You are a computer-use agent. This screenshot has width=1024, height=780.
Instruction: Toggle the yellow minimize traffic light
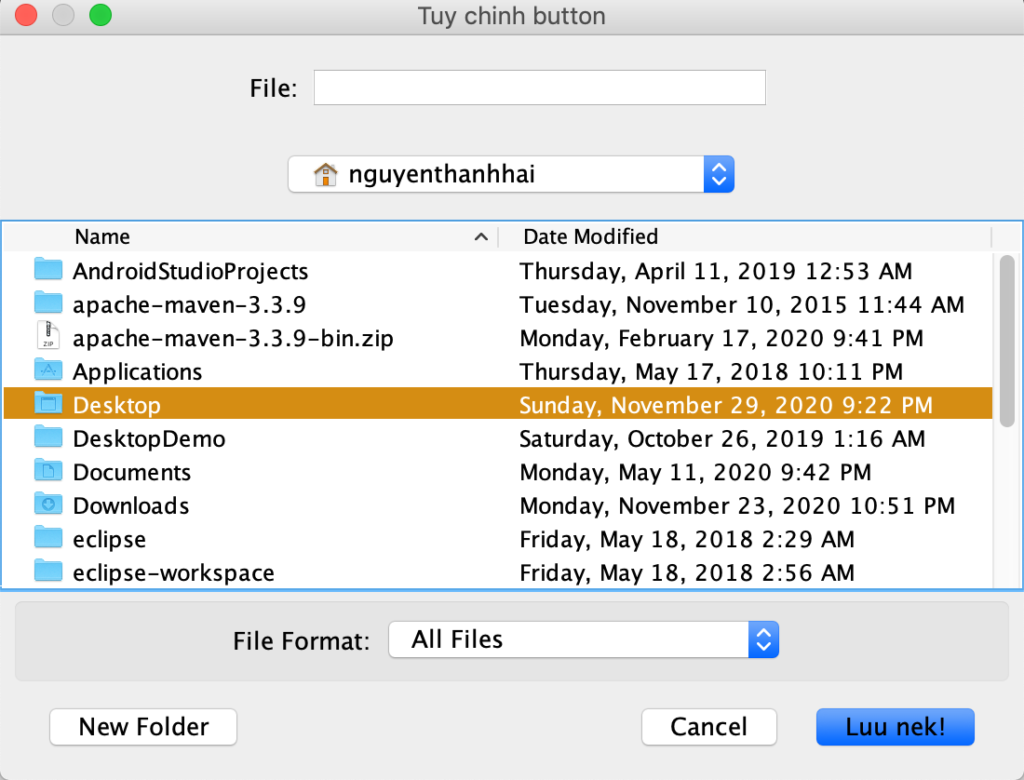(62, 16)
